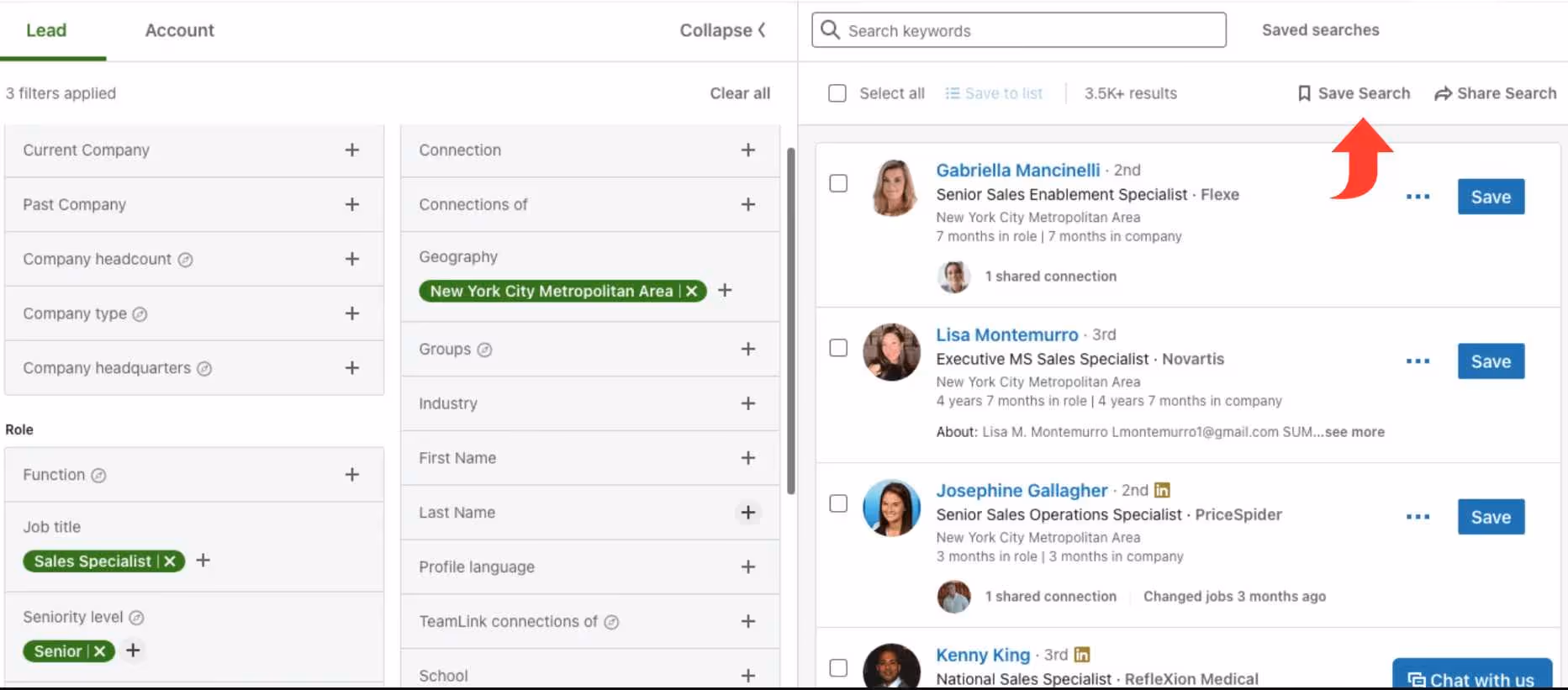Viewport: 1568px width, 690px height.
Task: Click the Company type info icon
Action: (x=140, y=314)
